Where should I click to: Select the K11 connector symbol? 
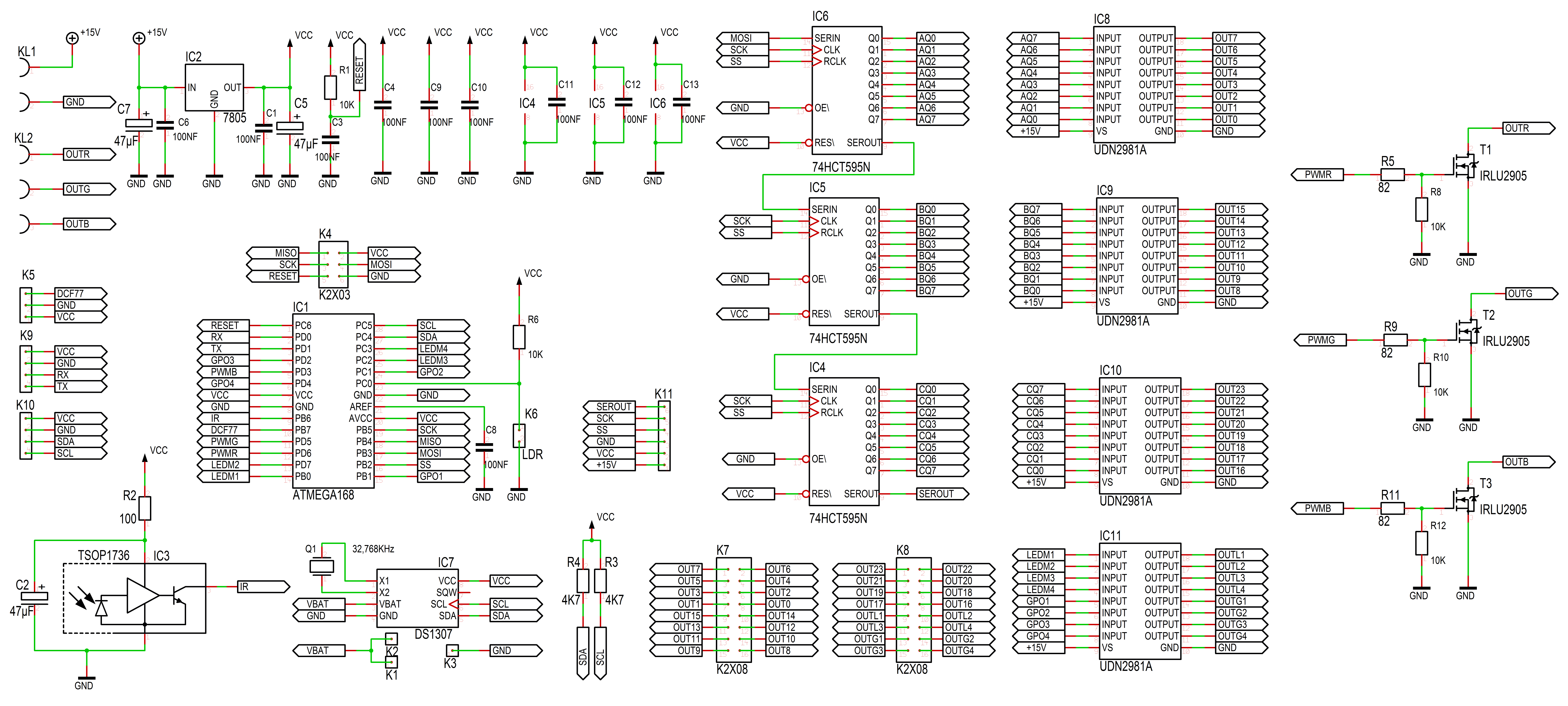[664, 436]
